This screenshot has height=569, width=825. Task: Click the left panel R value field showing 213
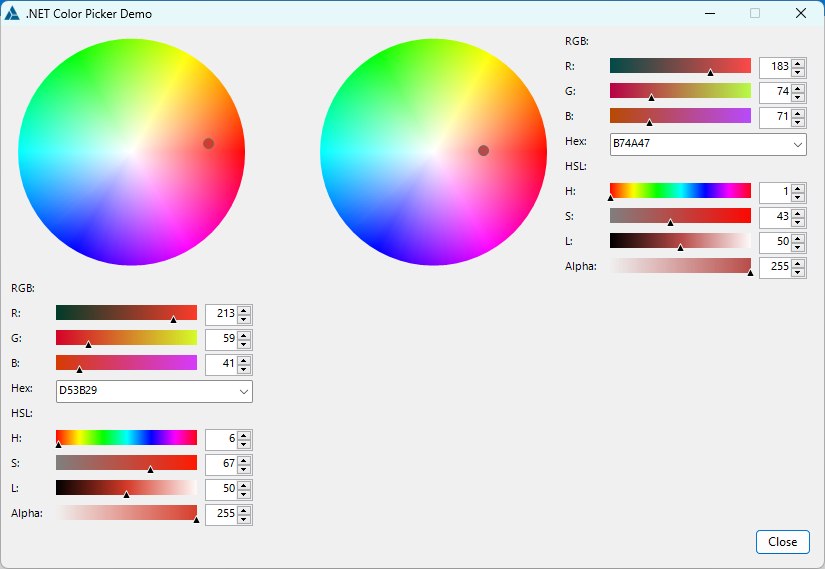point(220,314)
